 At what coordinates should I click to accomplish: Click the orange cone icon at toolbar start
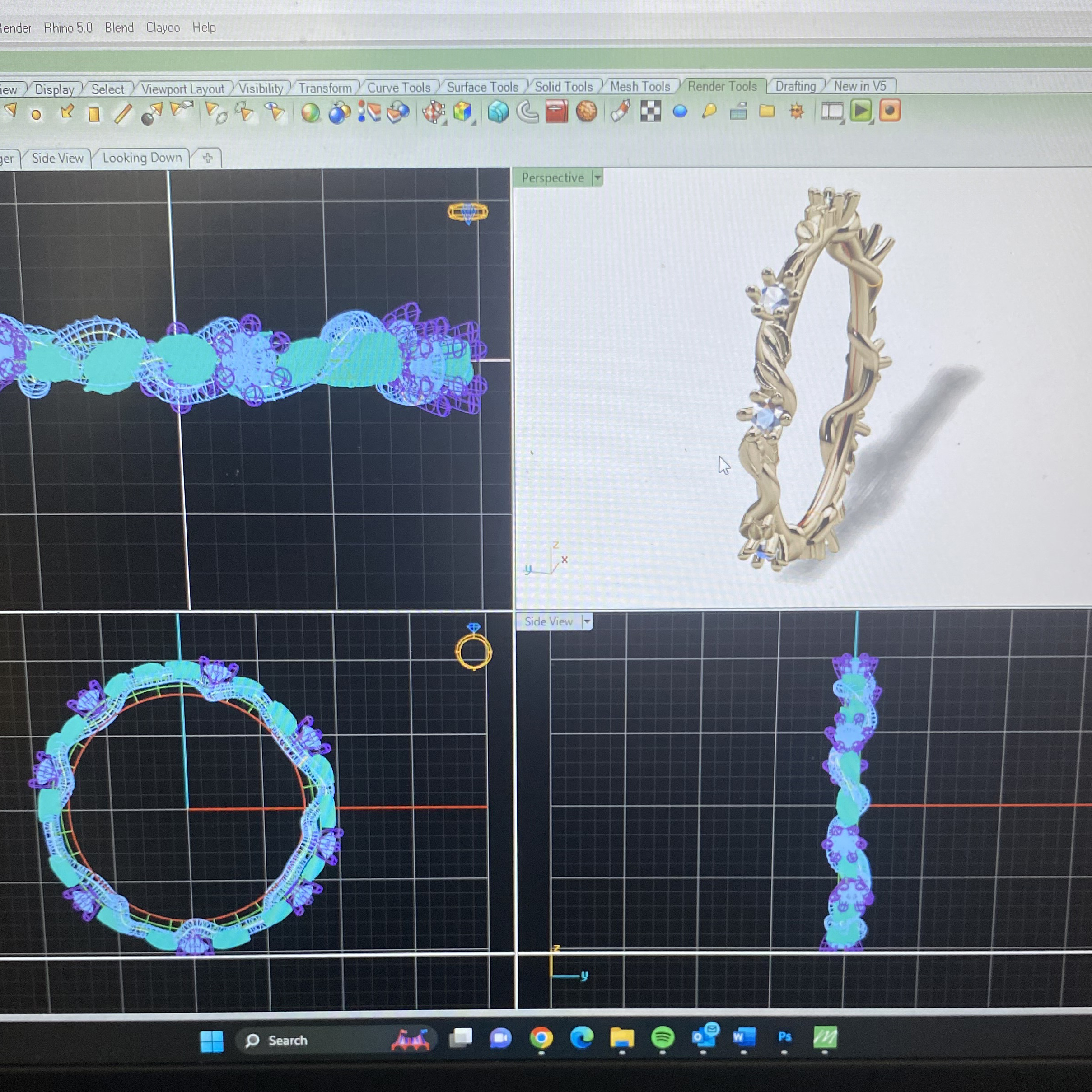tap(10, 112)
